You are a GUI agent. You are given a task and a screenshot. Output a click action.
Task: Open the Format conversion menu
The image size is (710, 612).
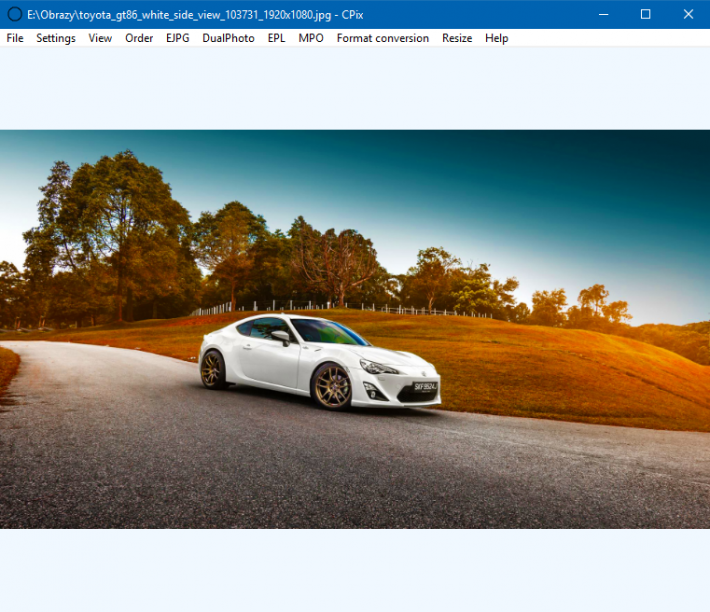pyautogui.click(x=383, y=38)
